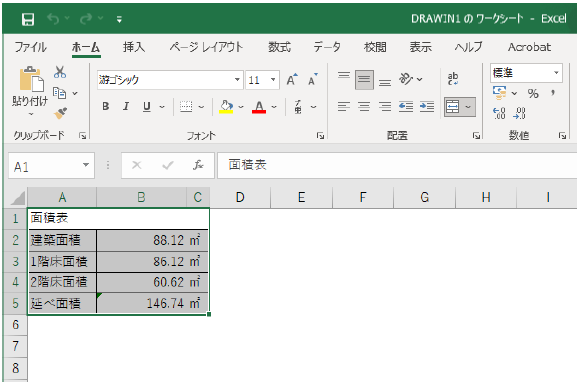The height and width of the screenshot is (382, 578).
Task: Open the Acrobat tab
Action: tap(529, 47)
